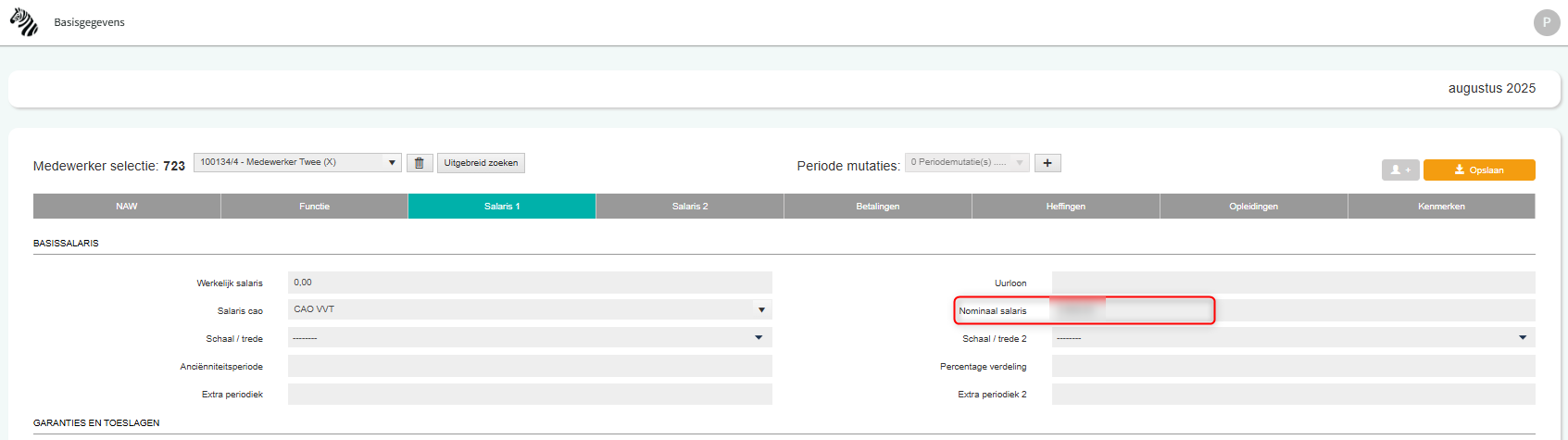Click the trash icon to clear employee

[419, 163]
